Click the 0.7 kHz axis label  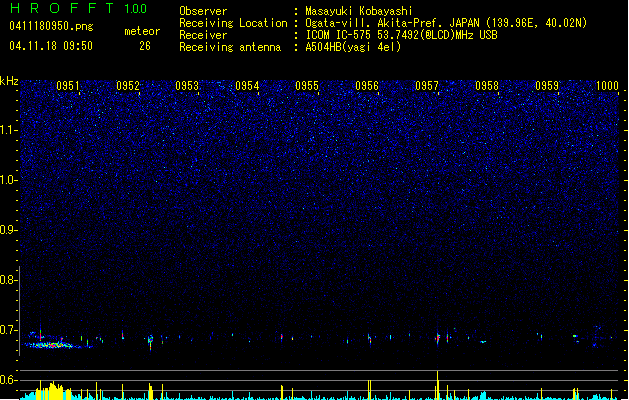[x=9, y=330]
